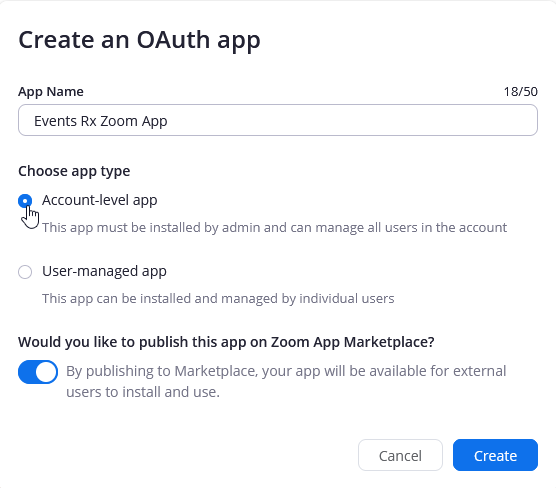Click 'users to install and use.' text line
556x488 pixels.
click(x=143, y=392)
